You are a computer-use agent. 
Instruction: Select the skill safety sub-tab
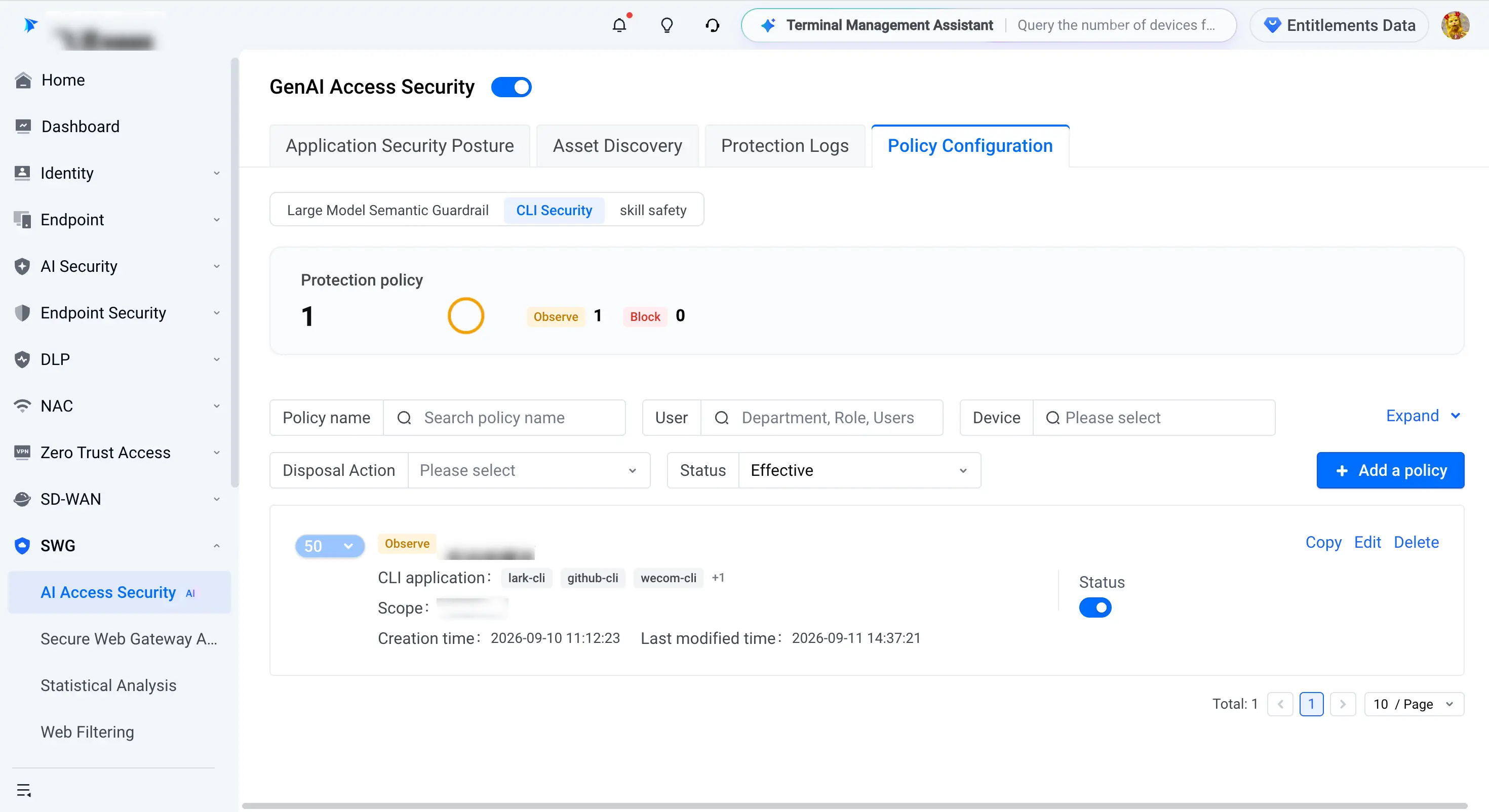tap(653, 210)
